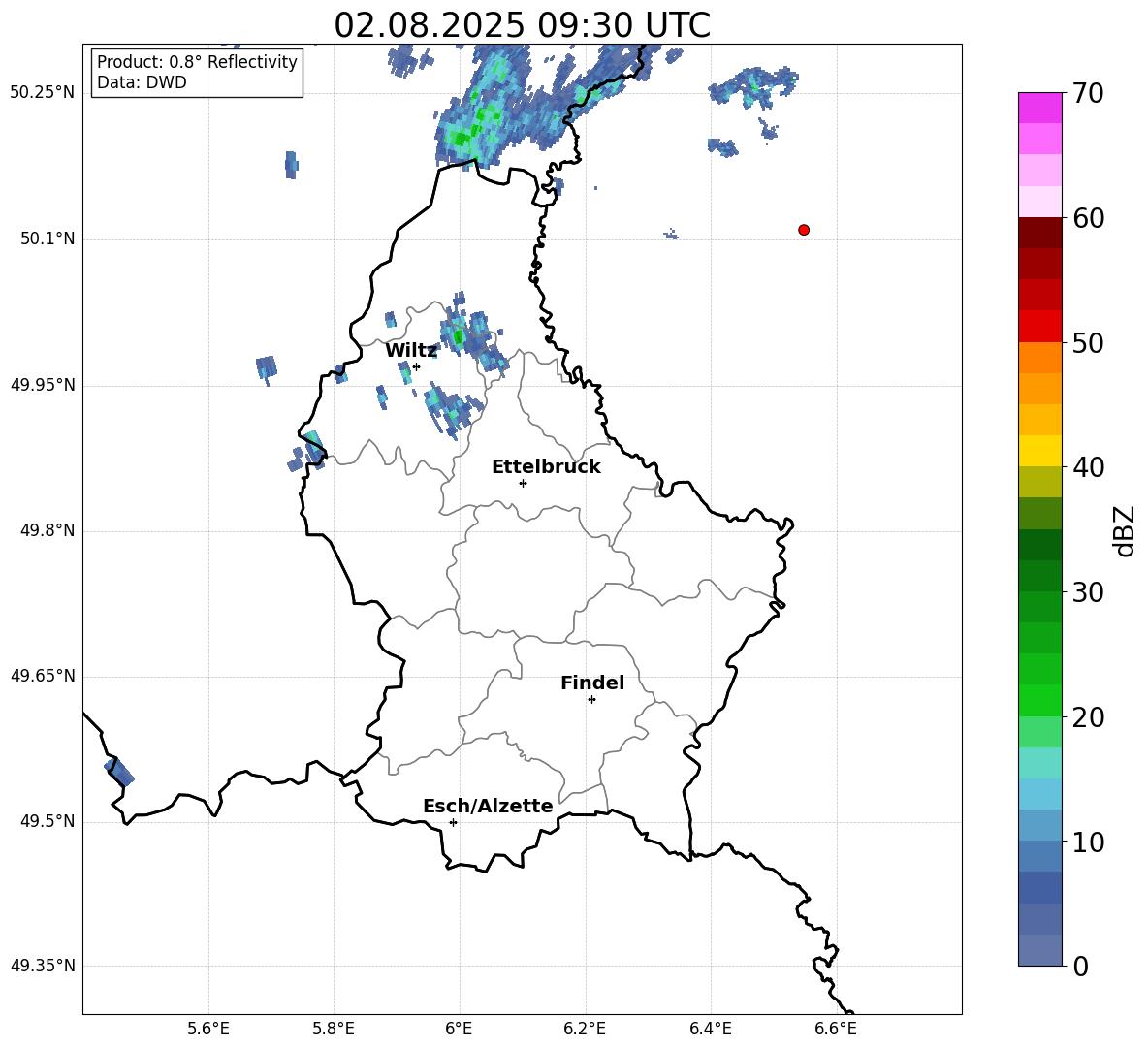Click the 49.95°N latitude label
The image size is (1148, 1048).
42,385
